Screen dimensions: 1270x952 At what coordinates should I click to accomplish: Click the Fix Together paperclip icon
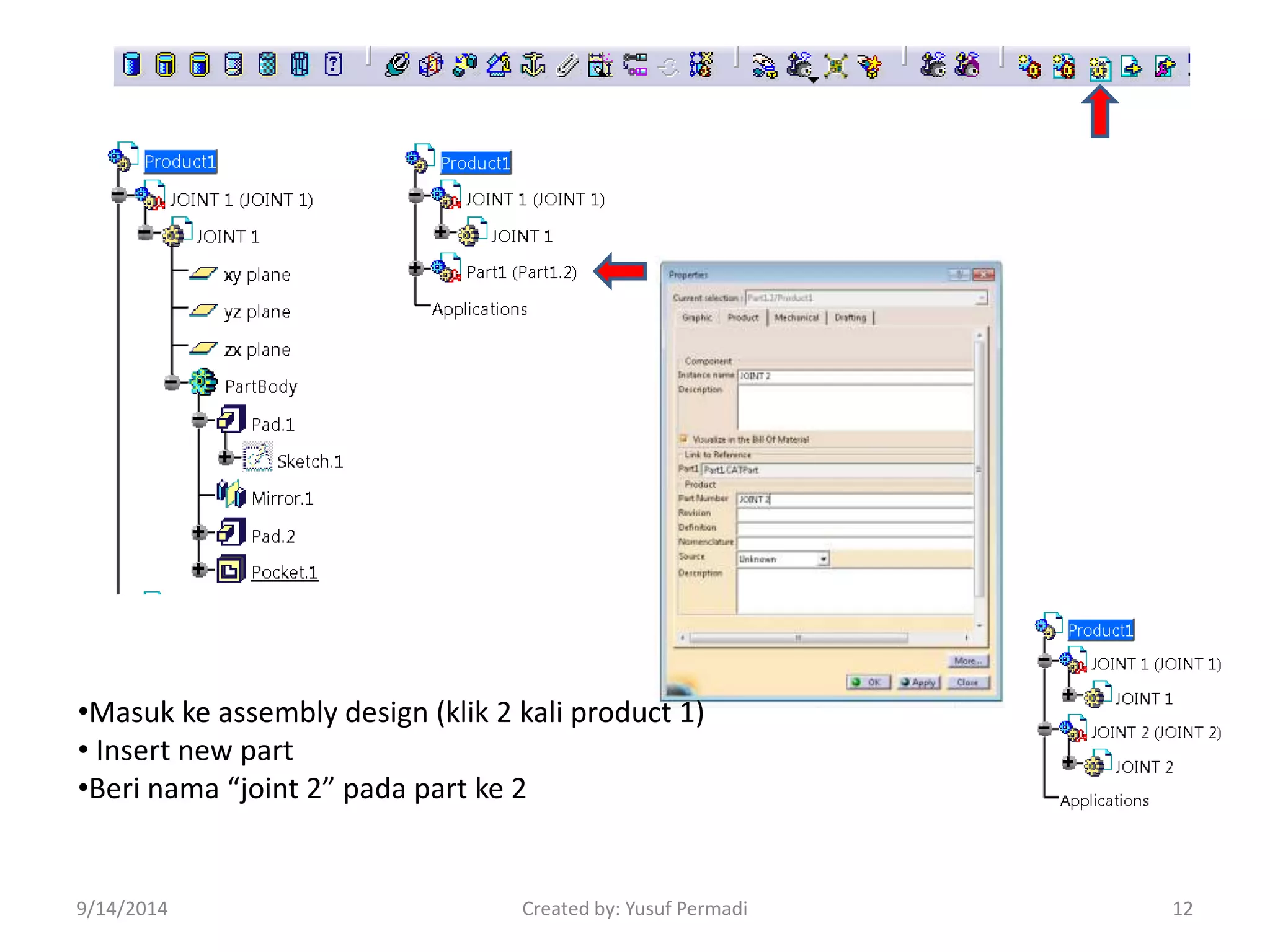pos(567,65)
